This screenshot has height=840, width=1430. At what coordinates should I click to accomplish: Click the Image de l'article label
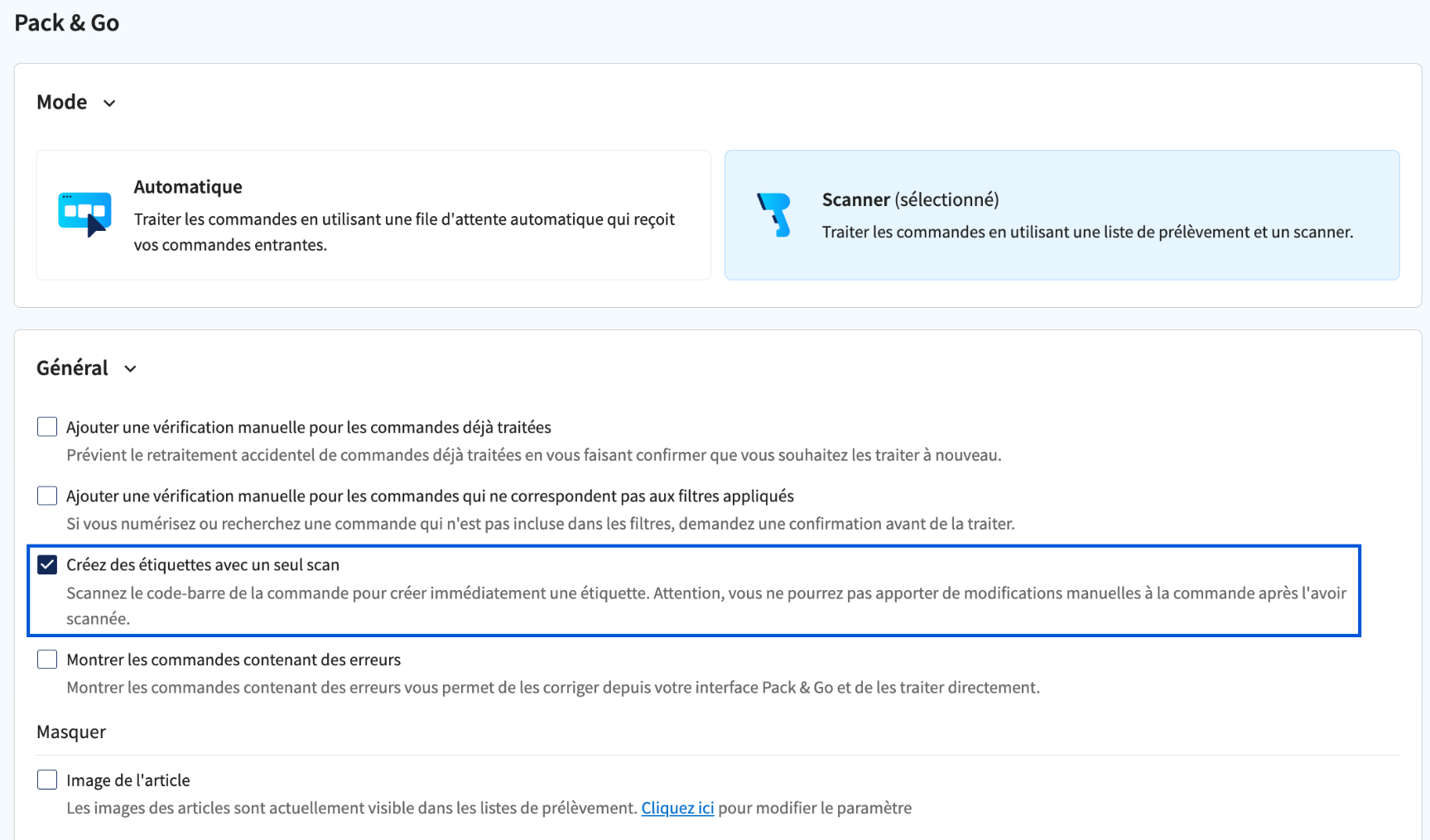pos(128,780)
